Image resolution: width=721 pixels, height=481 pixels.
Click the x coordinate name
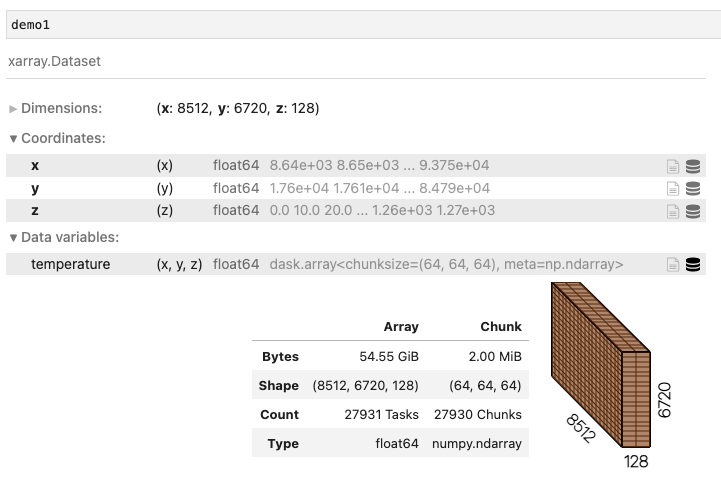click(35, 166)
